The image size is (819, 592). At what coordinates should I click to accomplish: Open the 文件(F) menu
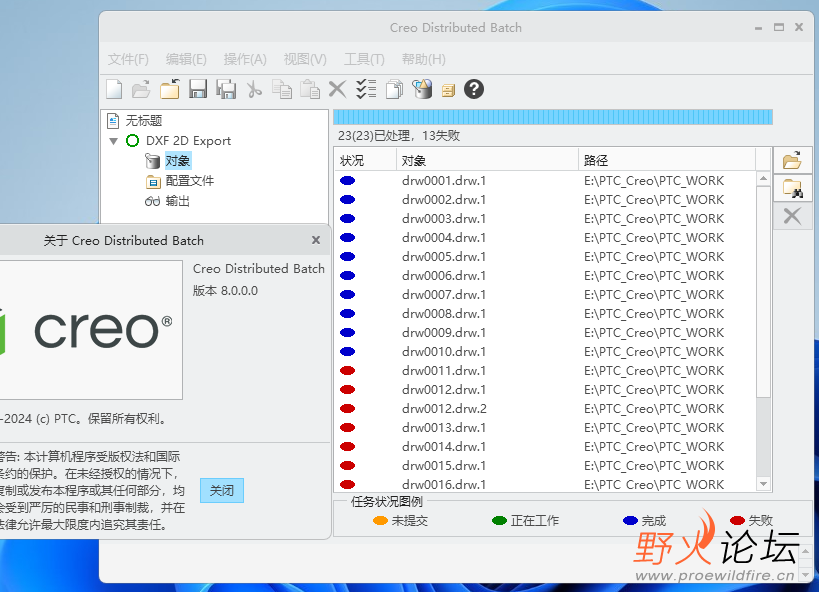click(x=128, y=59)
